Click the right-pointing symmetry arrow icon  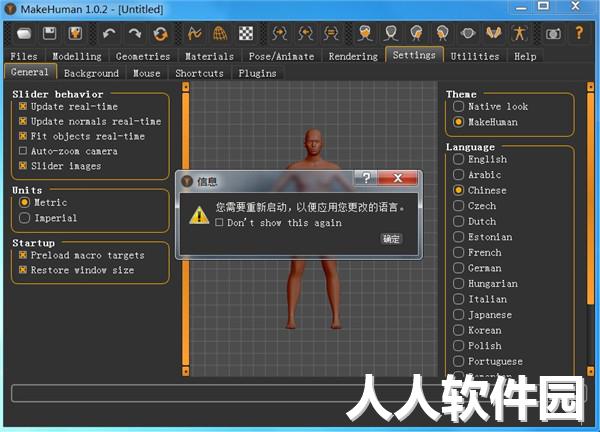pyautogui.click(x=279, y=34)
